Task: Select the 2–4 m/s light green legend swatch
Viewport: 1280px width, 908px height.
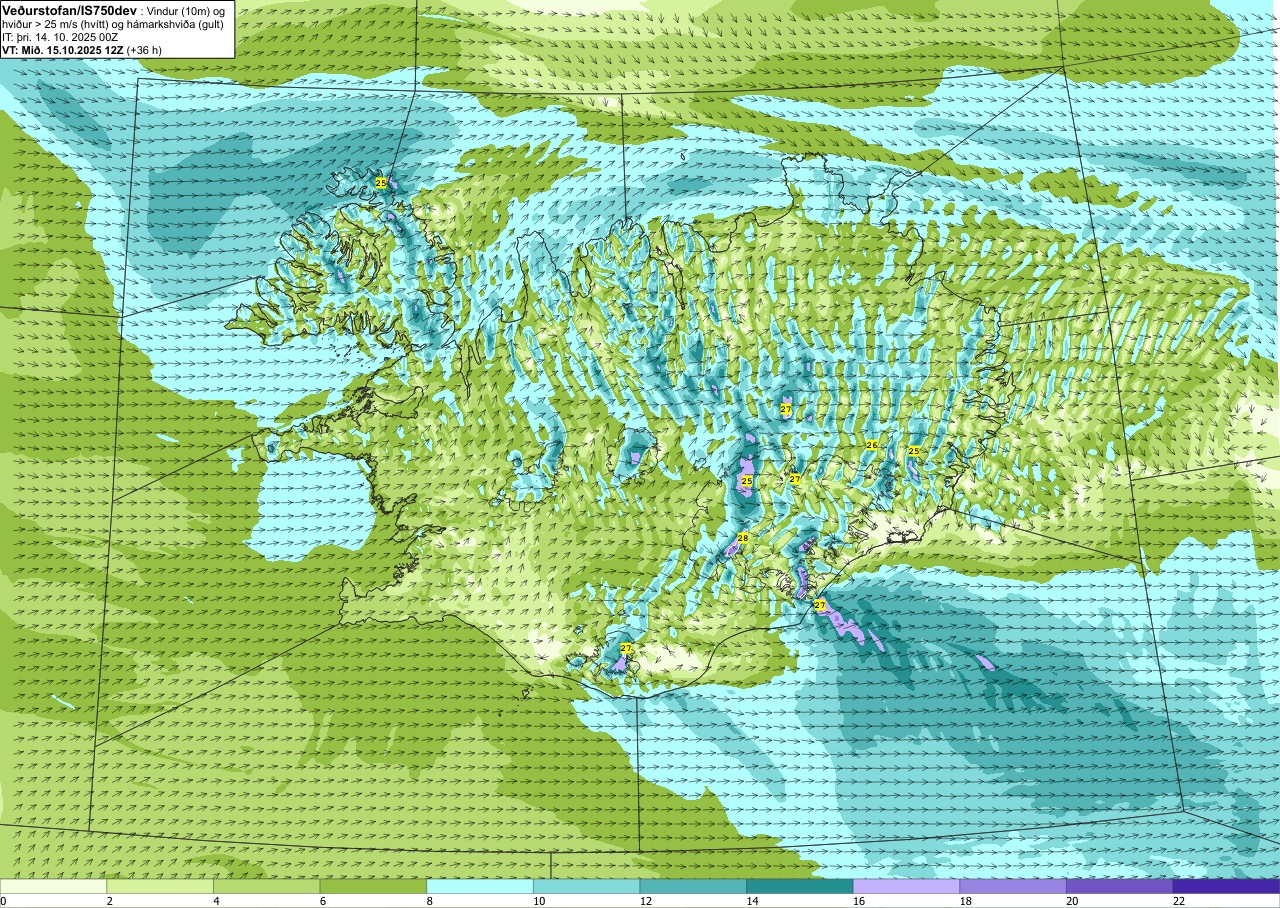Action: coord(160,886)
